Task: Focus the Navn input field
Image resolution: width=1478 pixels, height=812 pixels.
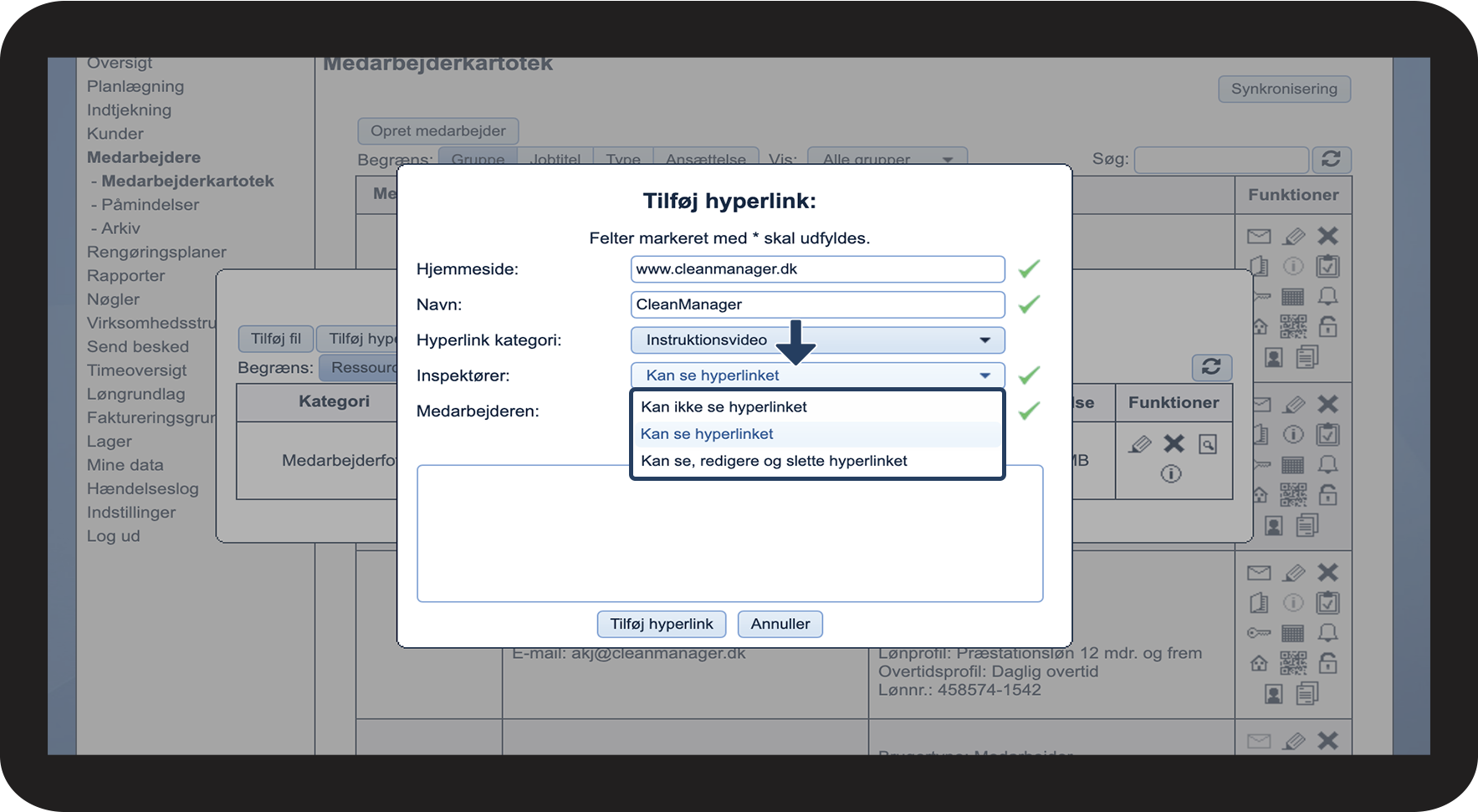Action: [817, 304]
